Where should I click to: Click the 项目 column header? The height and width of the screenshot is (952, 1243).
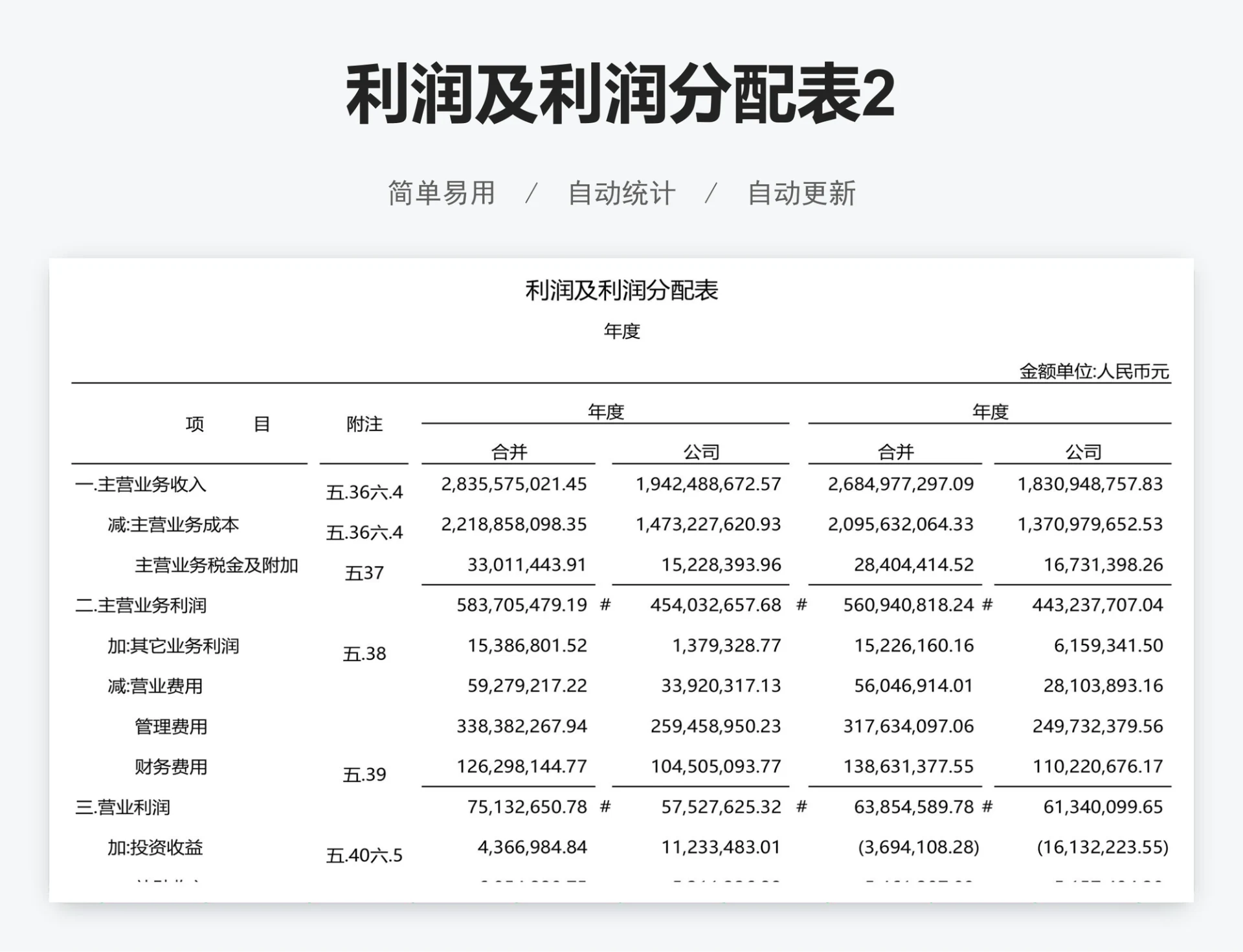click(x=227, y=423)
